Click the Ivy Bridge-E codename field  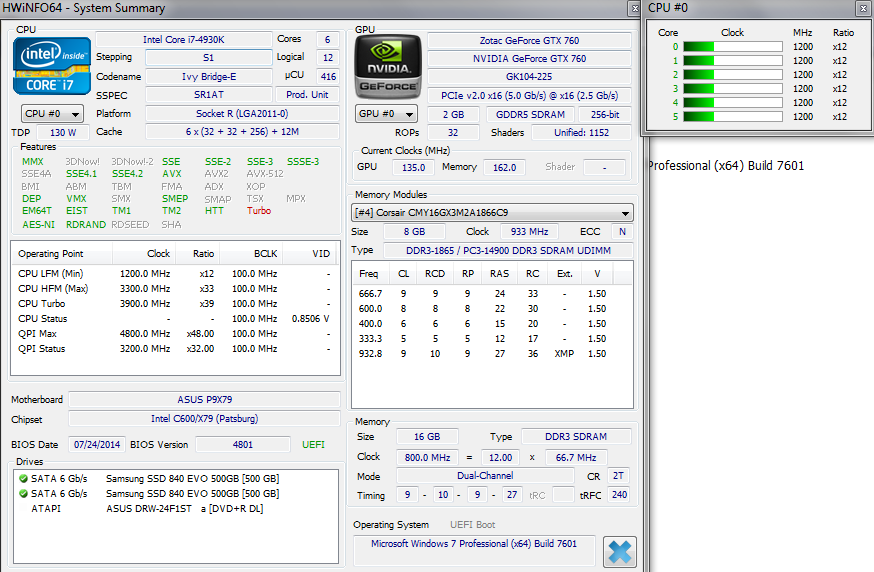coord(208,76)
